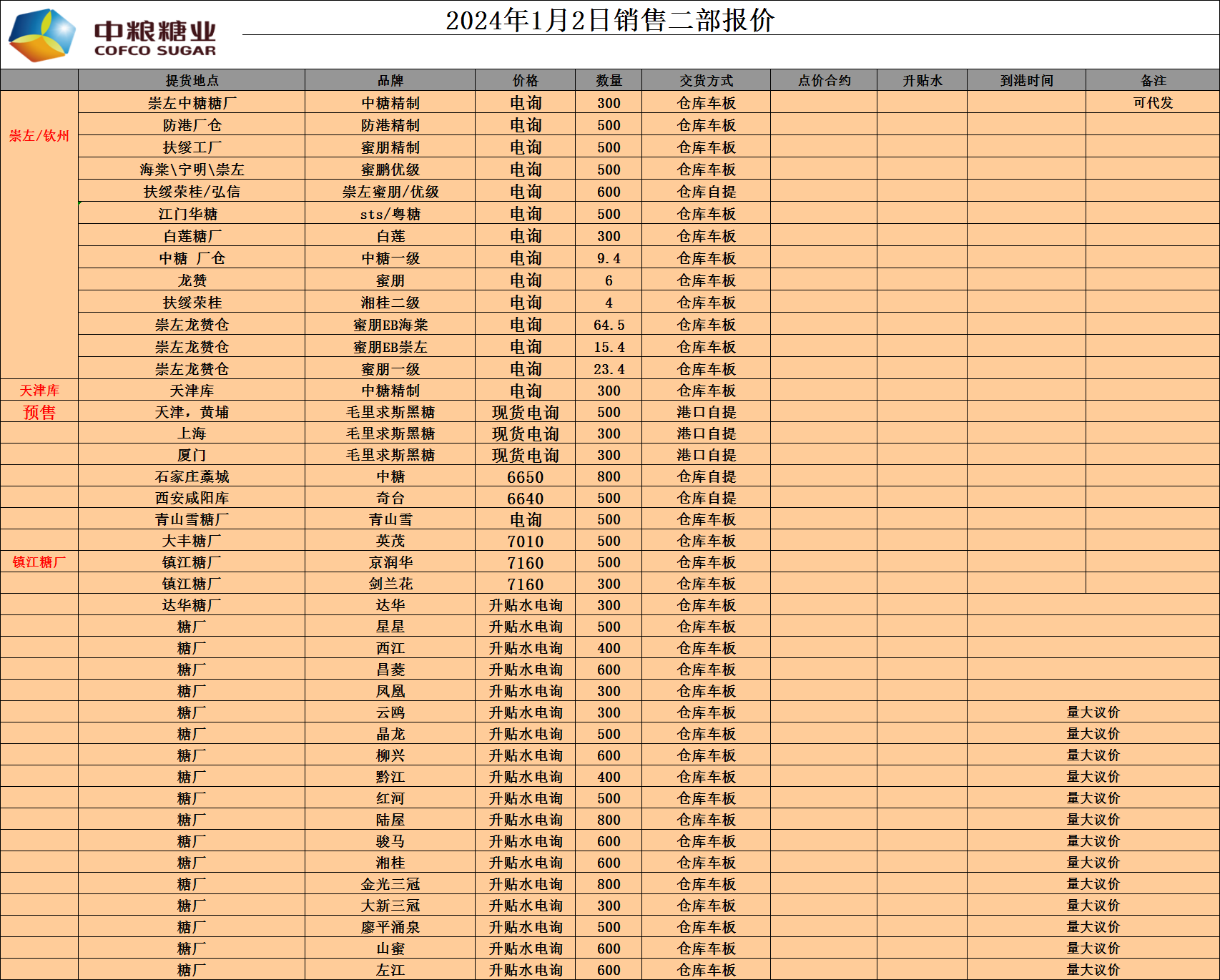Click the sts/粤糖 brand cell
Viewport: 1220px width, 980px height.
[x=390, y=214]
